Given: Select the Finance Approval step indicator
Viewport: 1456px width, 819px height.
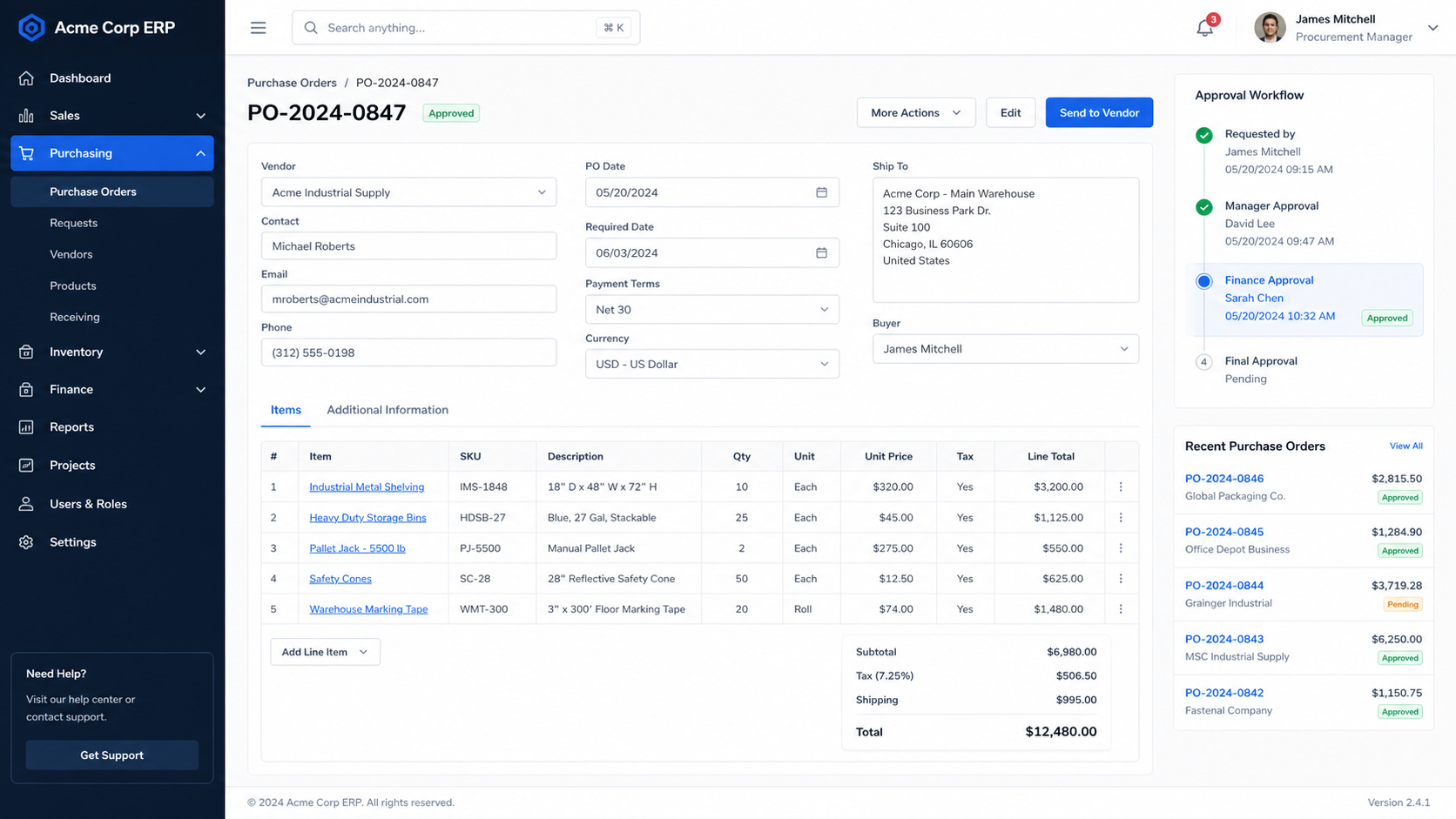Looking at the screenshot, I should (x=1204, y=281).
